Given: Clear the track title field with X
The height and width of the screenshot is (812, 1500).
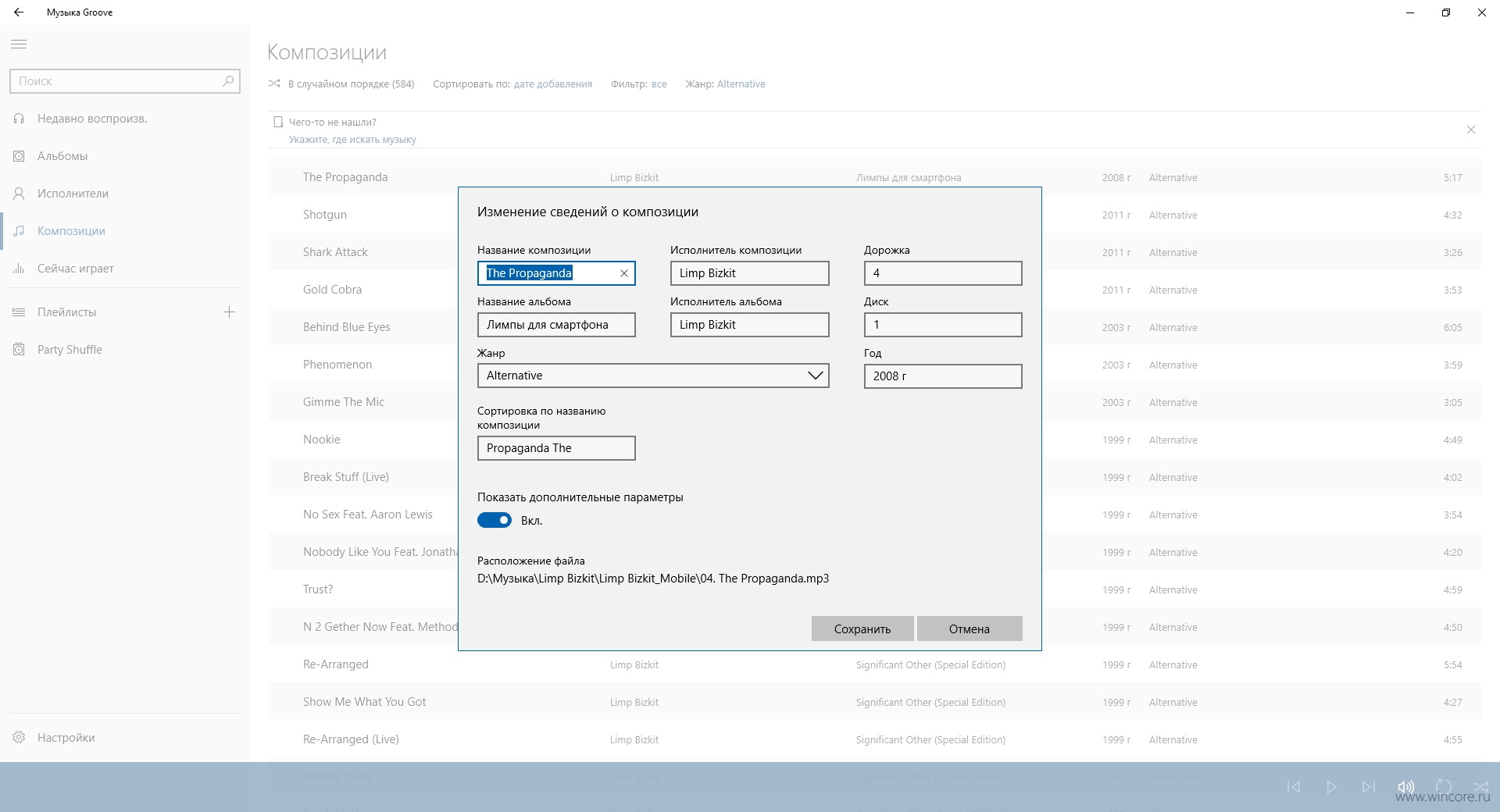Looking at the screenshot, I should [x=624, y=273].
